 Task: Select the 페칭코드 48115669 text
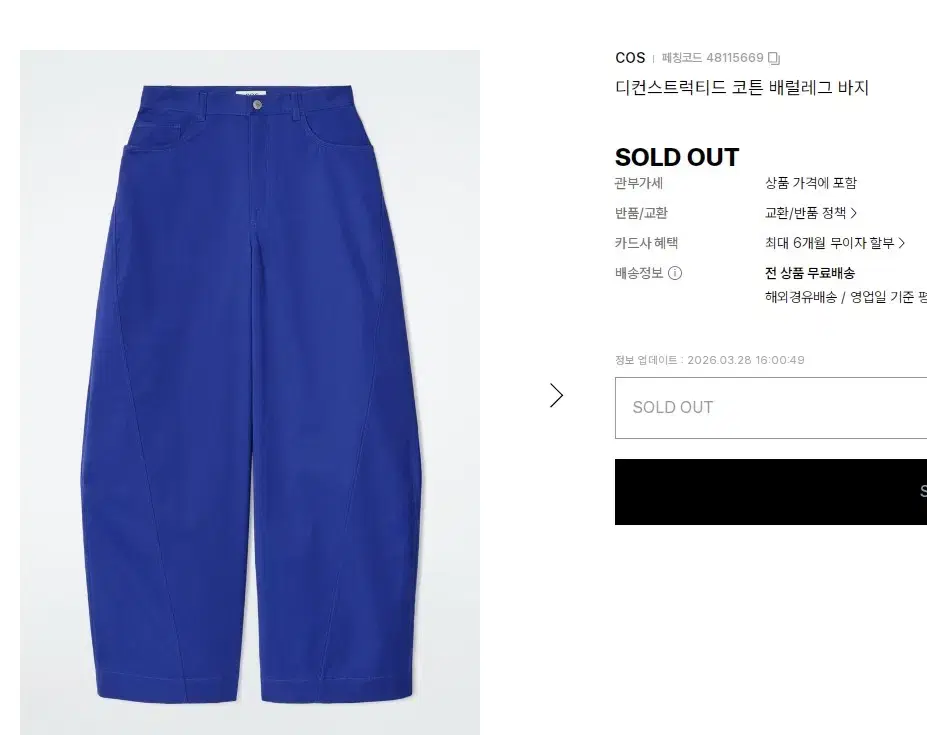pyautogui.click(x=712, y=58)
